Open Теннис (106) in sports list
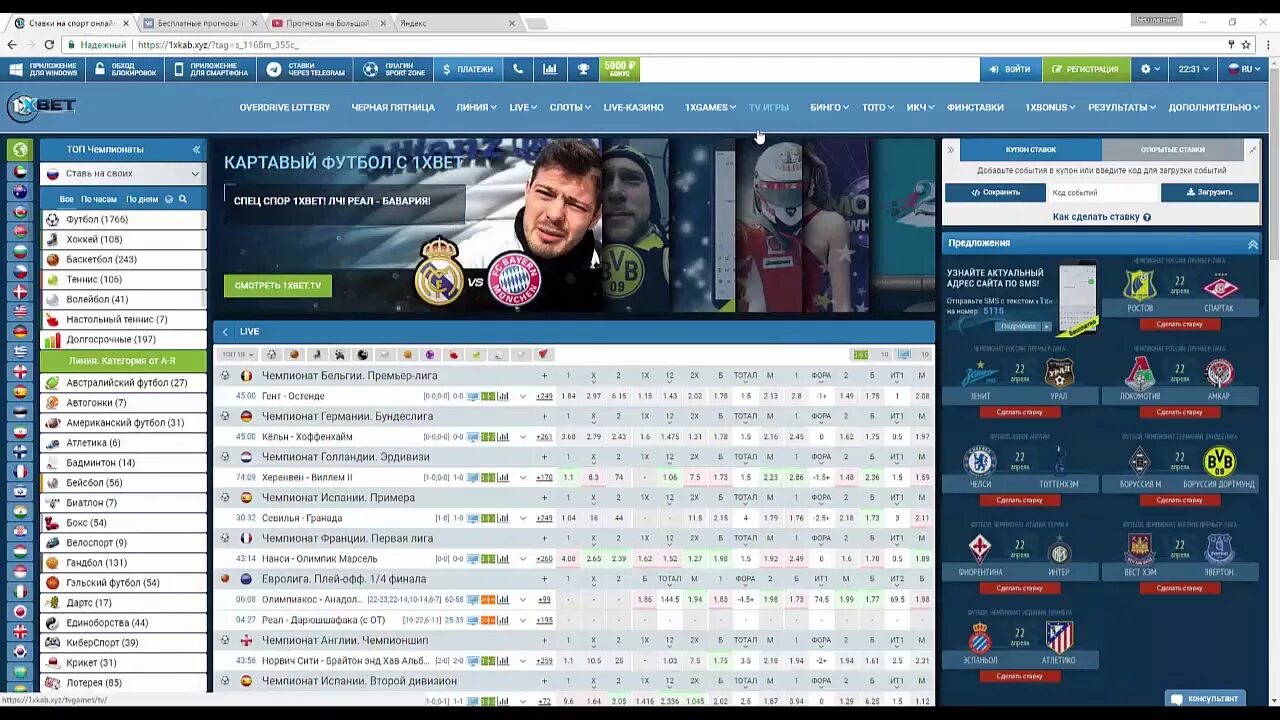 [123, 279]
